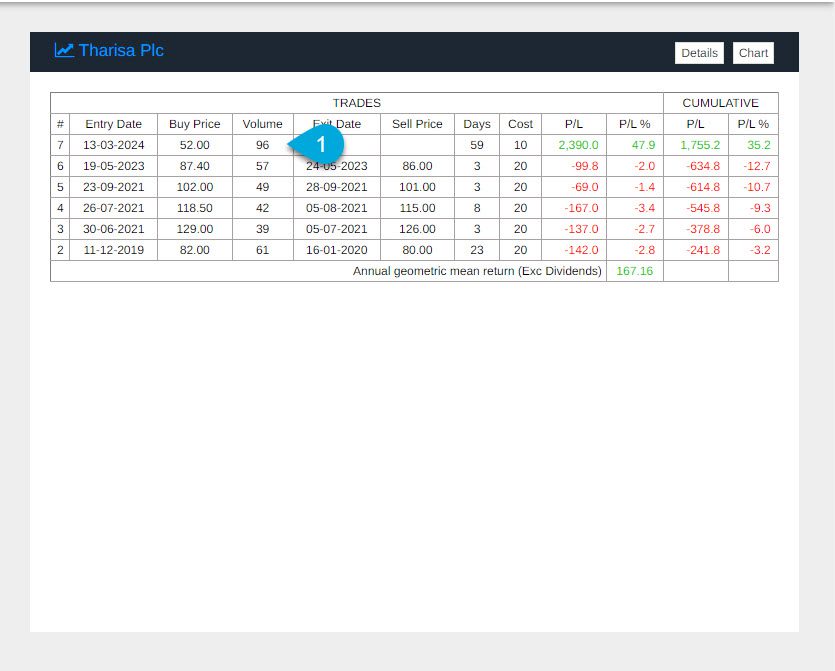Click the CUMULATIVE section header
This screenshot has height=671, width=835.
point(720,103)
